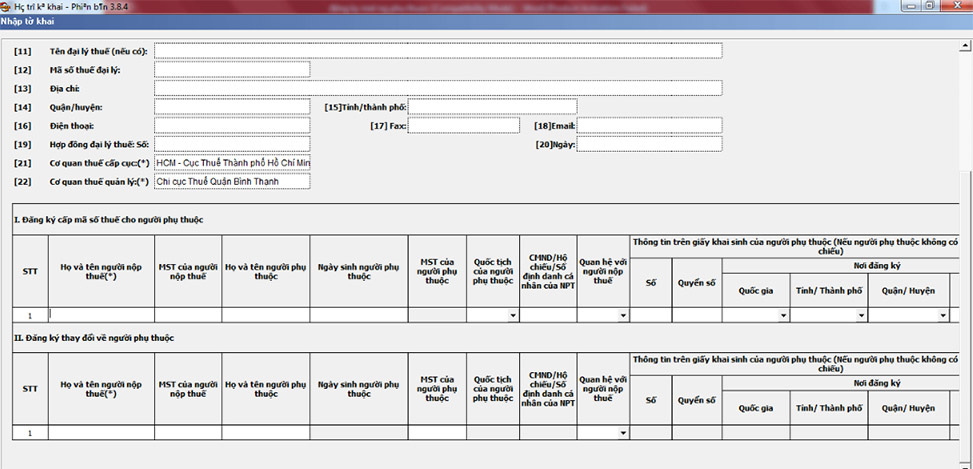This screenshot has height=469, width=973.
Task: Click section heading II. Đăng ký thay đổi về người phụ thuộc
Action: (94, 337)
